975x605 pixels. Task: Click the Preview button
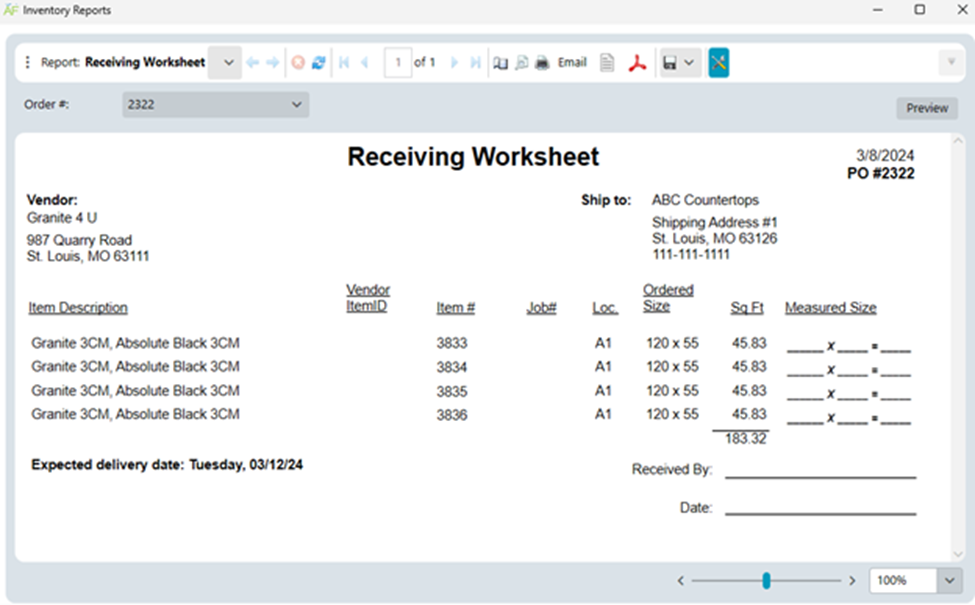tap(926, 108)
